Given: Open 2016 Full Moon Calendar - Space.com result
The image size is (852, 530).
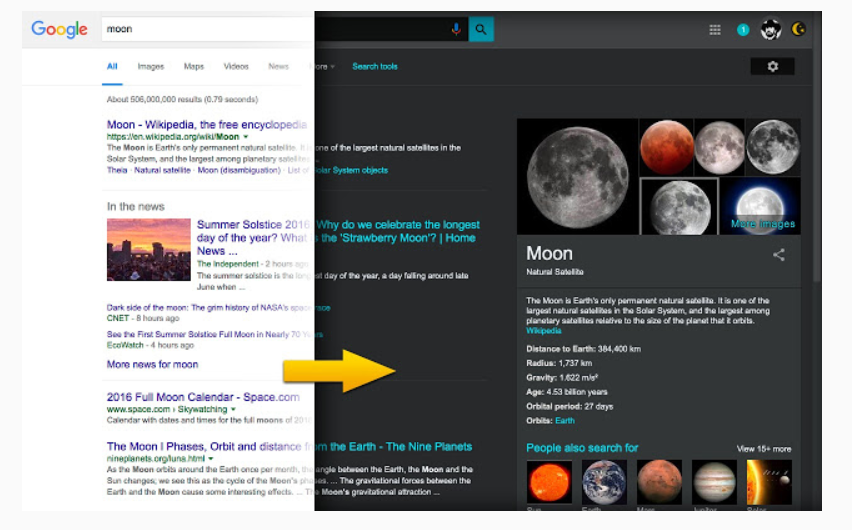Looking at the screenshot, I should [203, 397].
